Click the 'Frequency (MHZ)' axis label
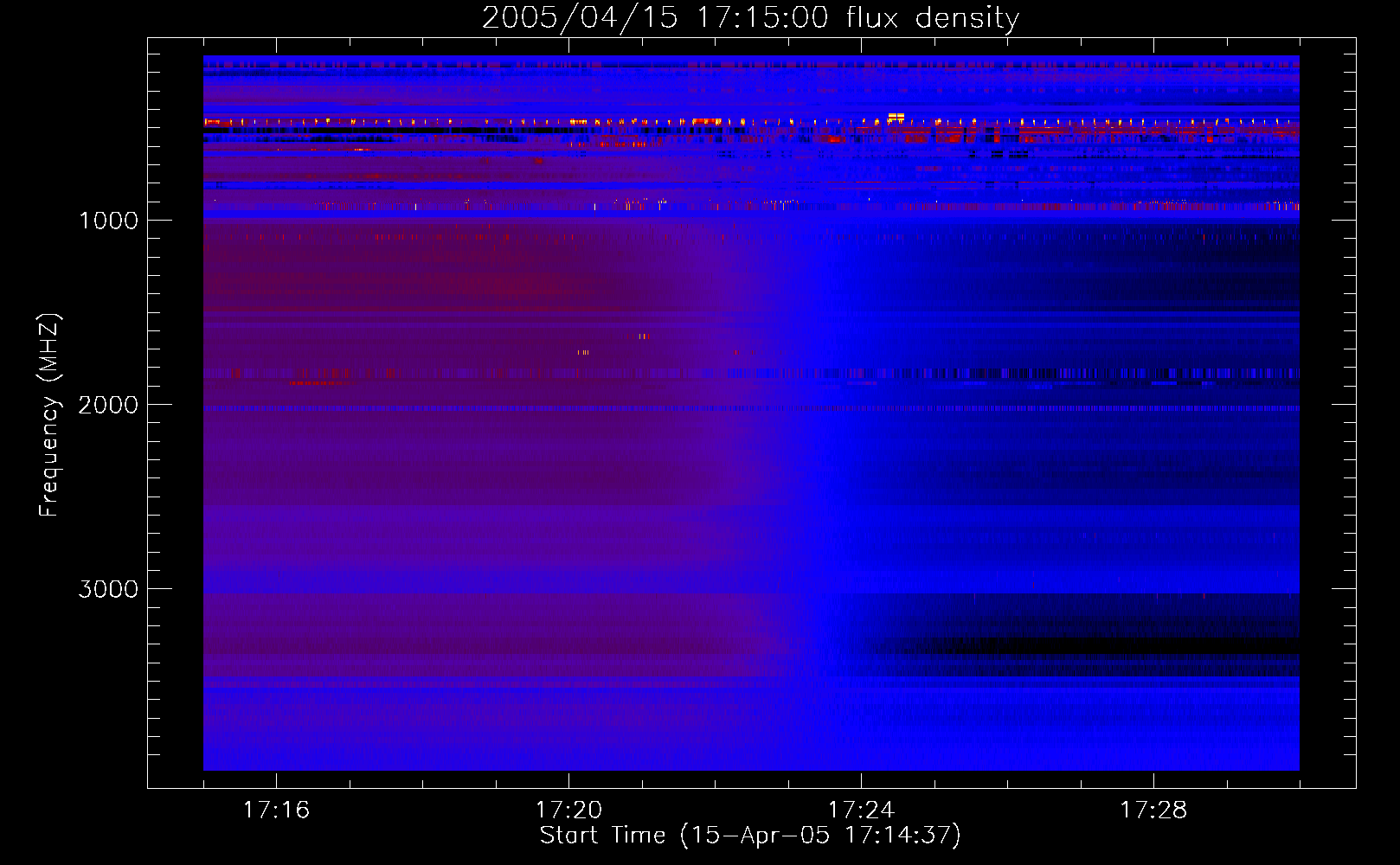The image size is (1400, 865). 49,415
